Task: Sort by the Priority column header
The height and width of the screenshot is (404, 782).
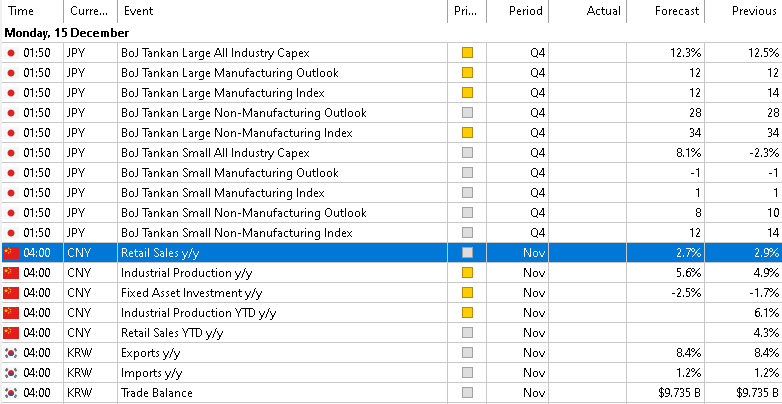Action: [466, 11]
